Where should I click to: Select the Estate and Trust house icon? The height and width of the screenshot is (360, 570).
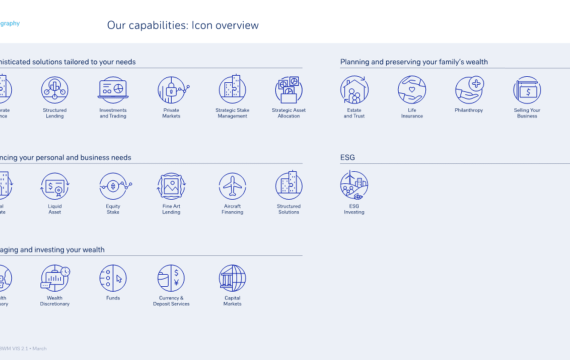point(354,90)
